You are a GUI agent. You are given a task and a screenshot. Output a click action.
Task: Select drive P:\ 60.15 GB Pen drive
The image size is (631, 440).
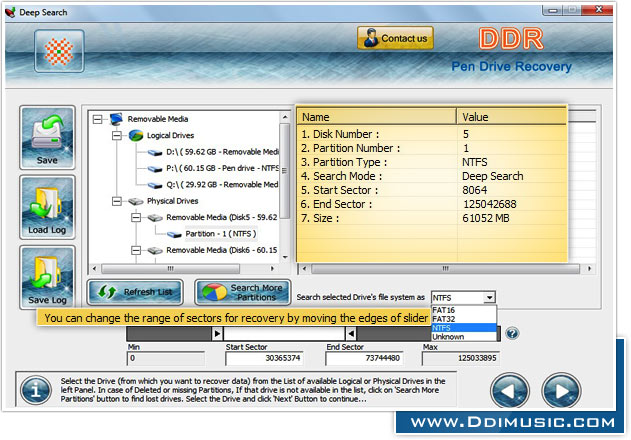pos(213,168)
